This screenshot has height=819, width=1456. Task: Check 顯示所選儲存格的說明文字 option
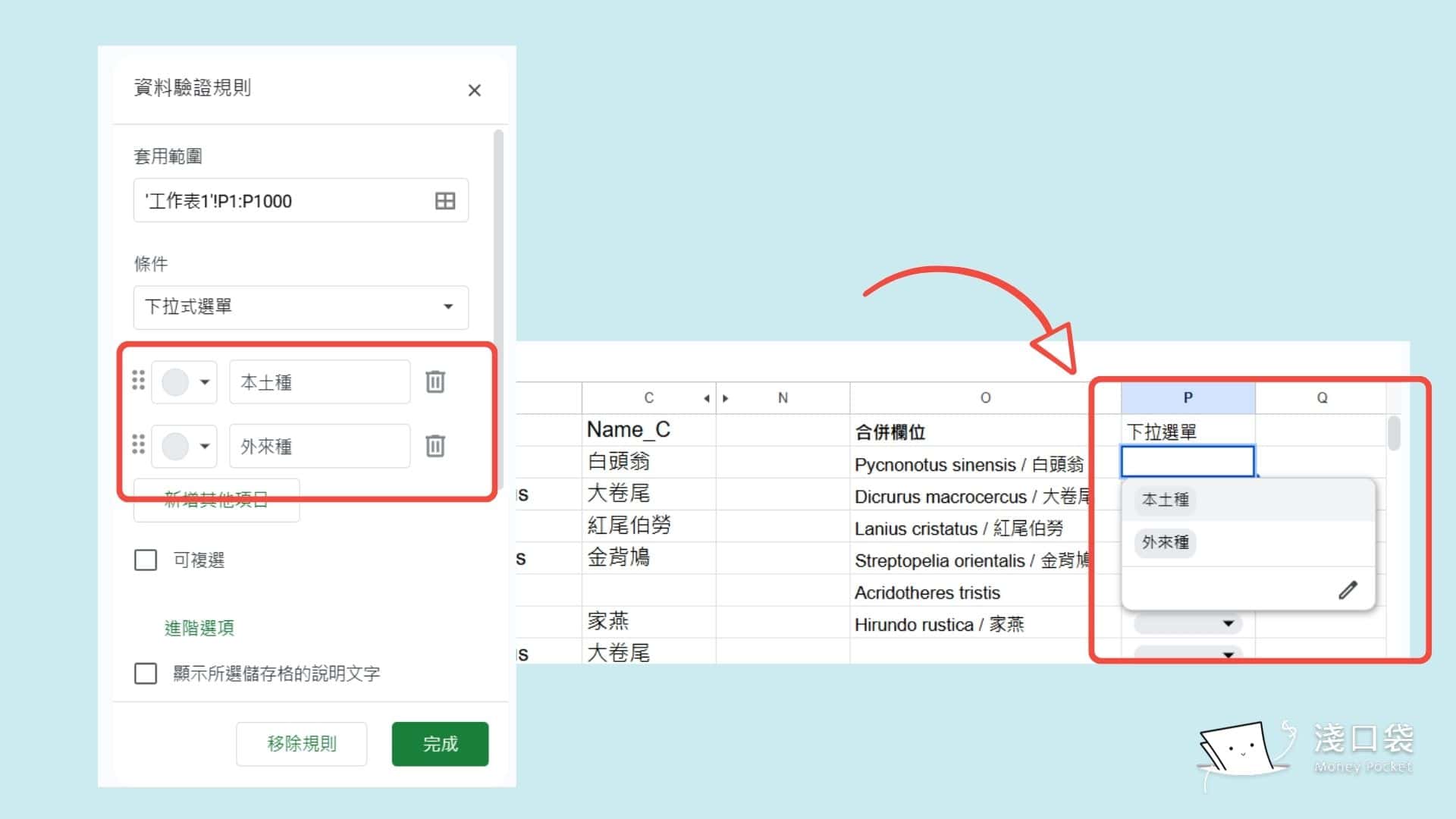(146, 673)
